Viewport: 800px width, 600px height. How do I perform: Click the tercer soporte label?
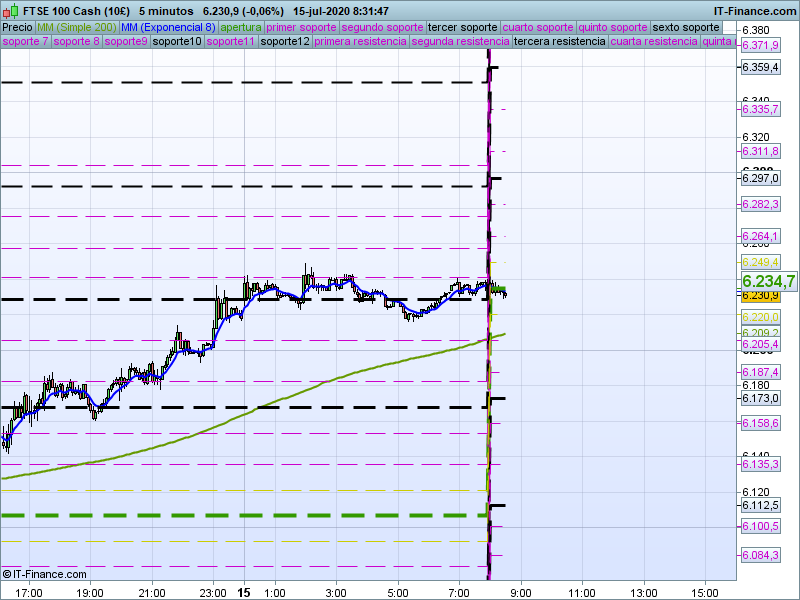click(x=462, y=28)
